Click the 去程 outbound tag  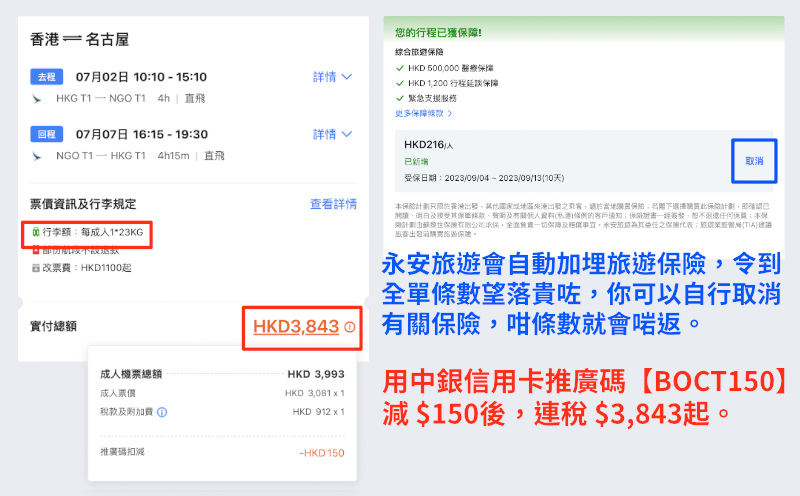coord(46,77)
